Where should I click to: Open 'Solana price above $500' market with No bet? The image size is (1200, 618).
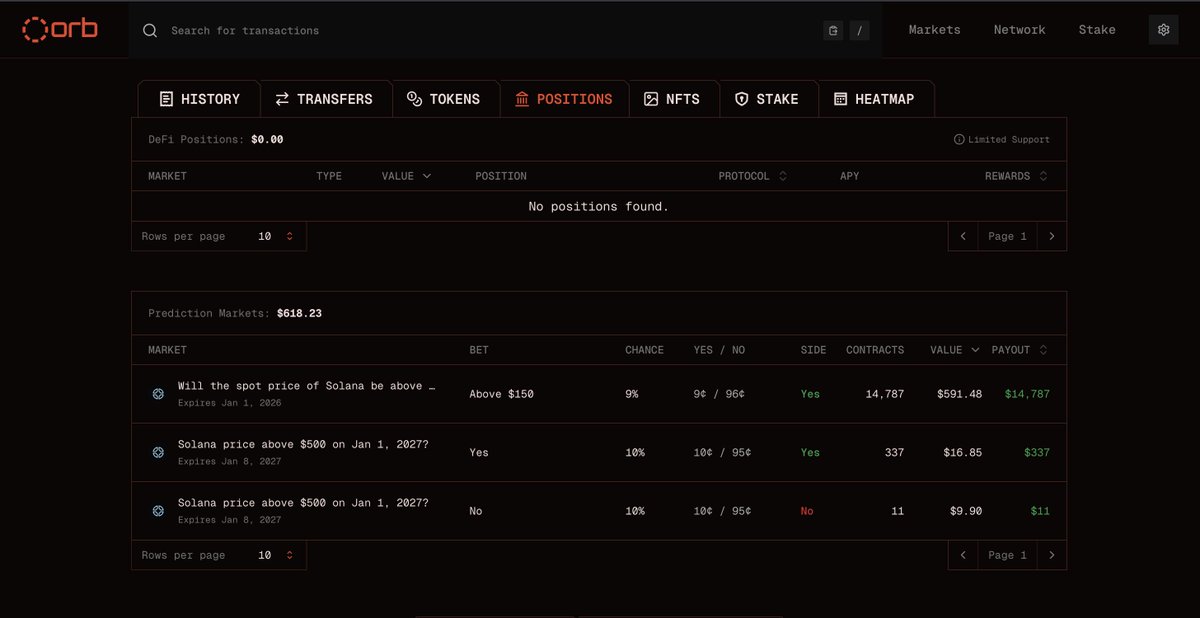pyautogui.click(x=303, y=502)
